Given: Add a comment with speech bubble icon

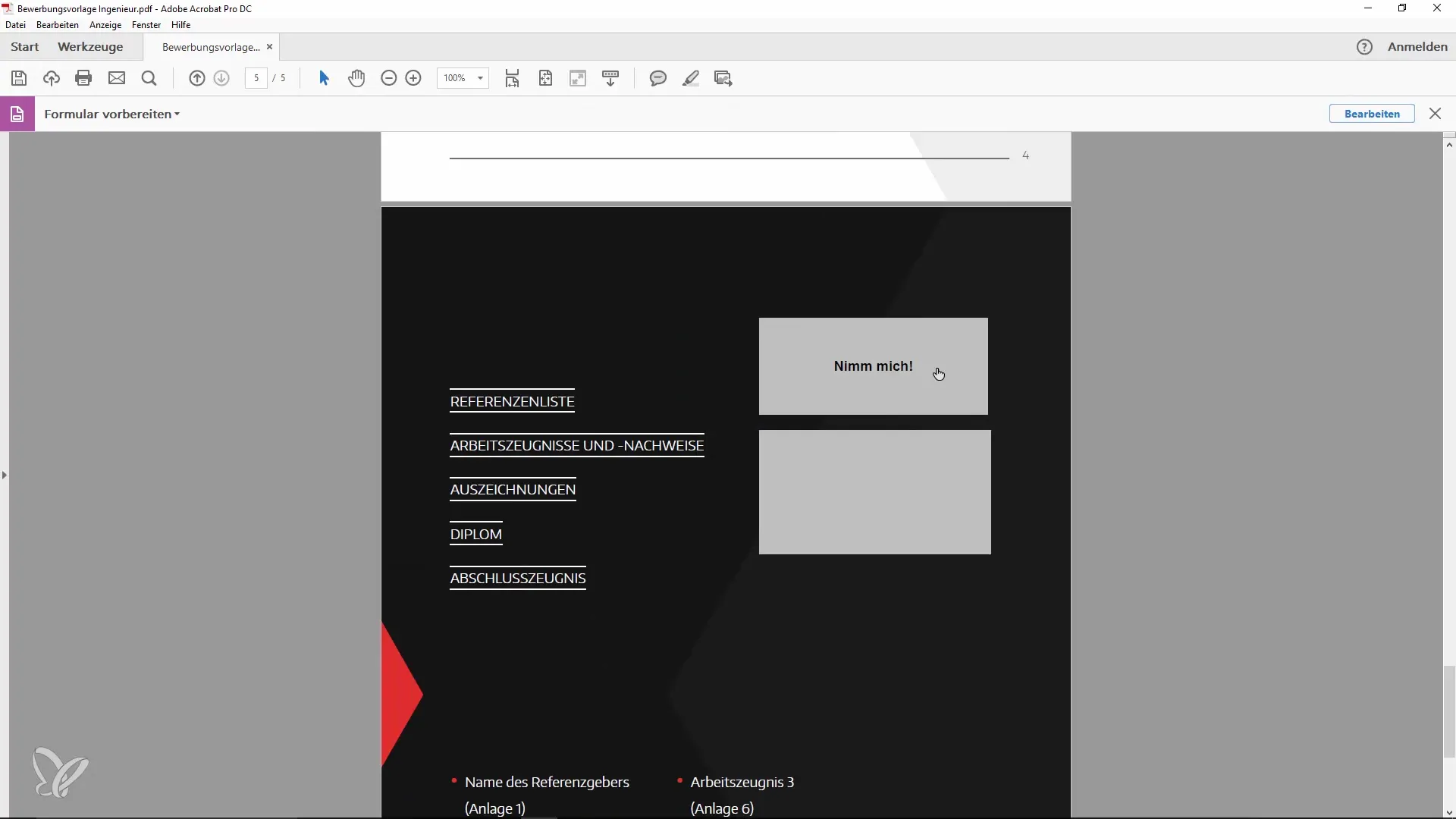Looking at the screenshot, I should click(x=658, y=78).
